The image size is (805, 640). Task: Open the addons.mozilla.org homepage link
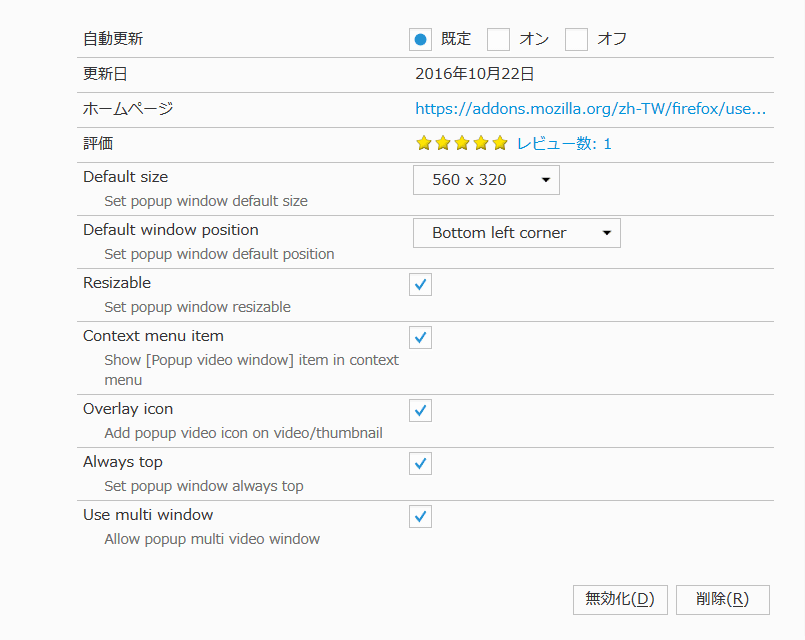click(590, 109)
